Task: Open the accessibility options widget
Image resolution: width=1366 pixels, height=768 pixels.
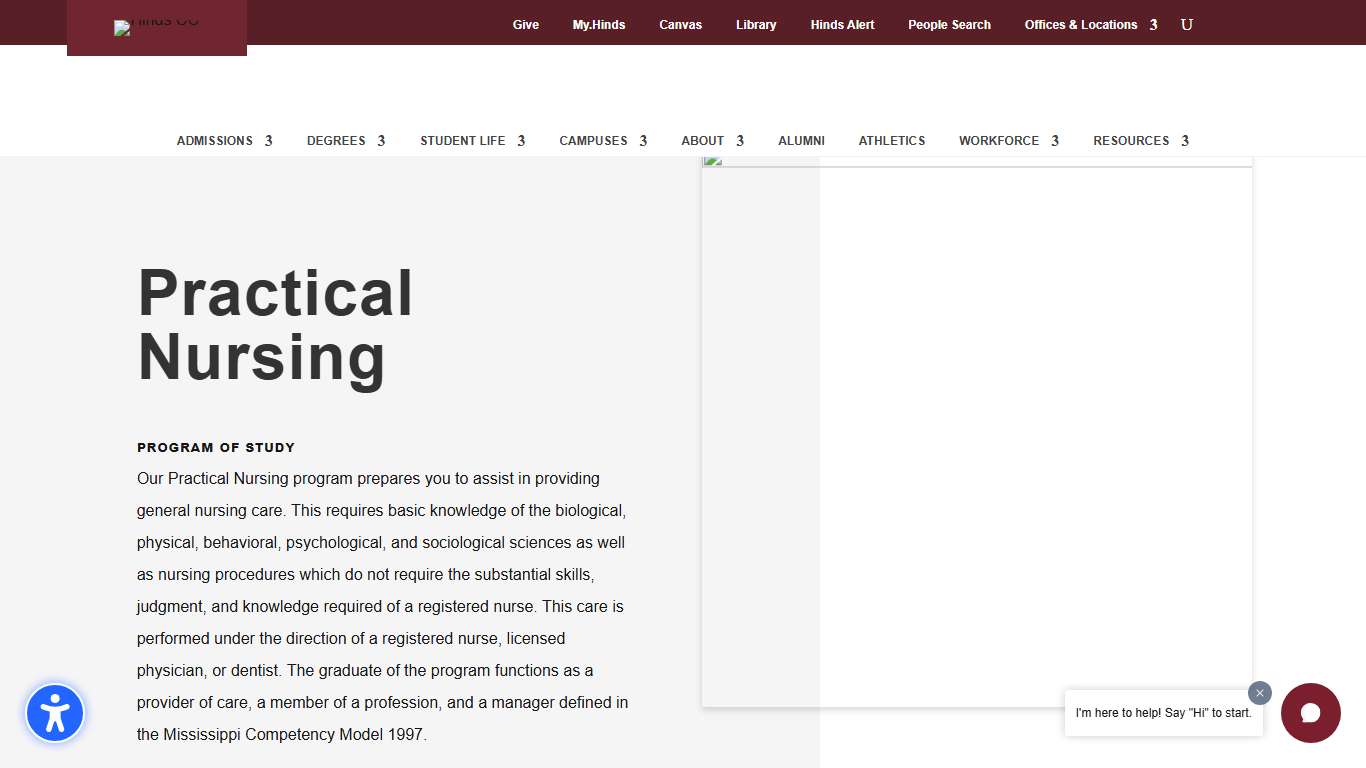Action: click(55, 713)
